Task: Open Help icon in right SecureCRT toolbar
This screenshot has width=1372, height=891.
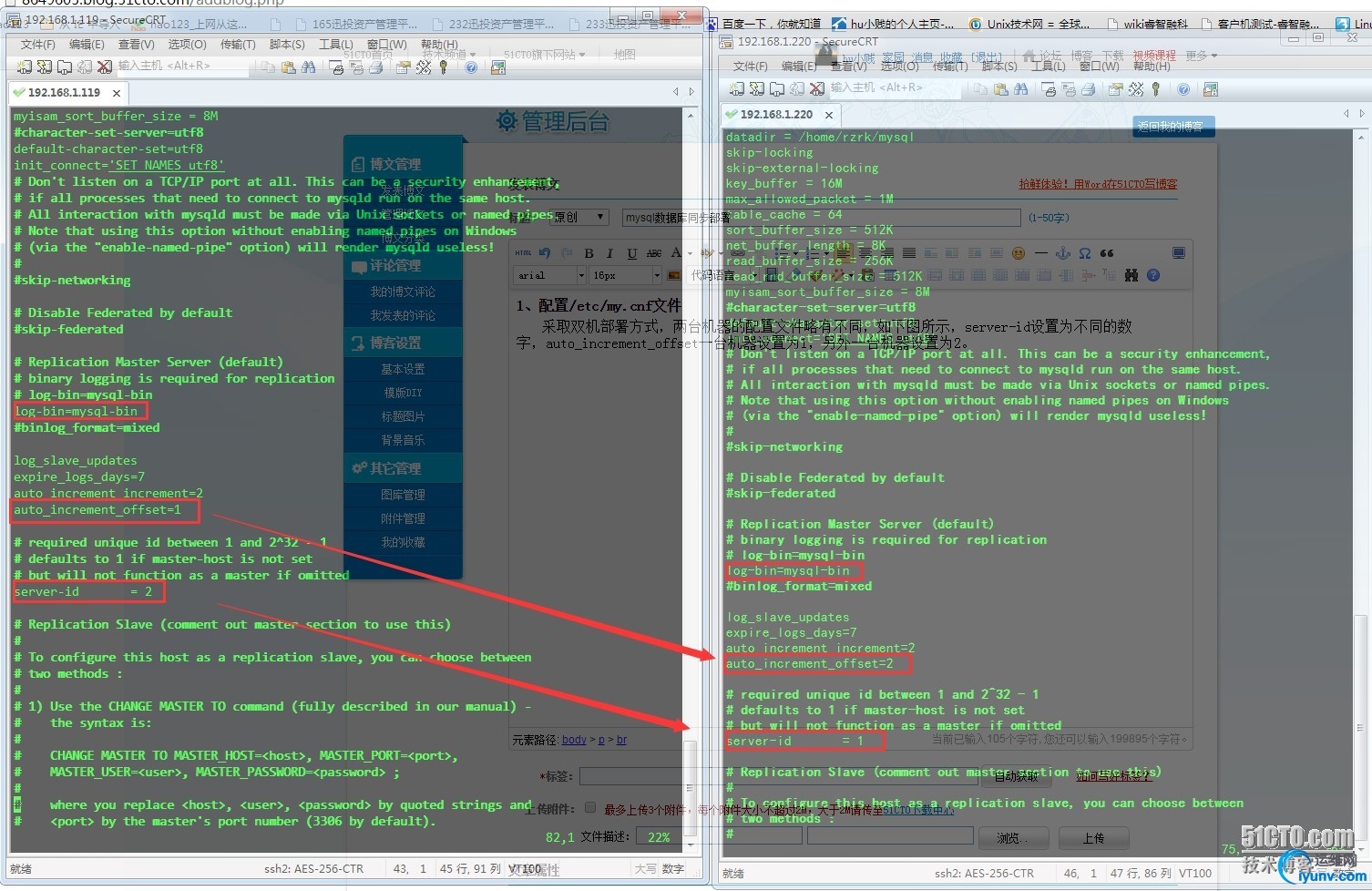Action: click(1183, 89)
